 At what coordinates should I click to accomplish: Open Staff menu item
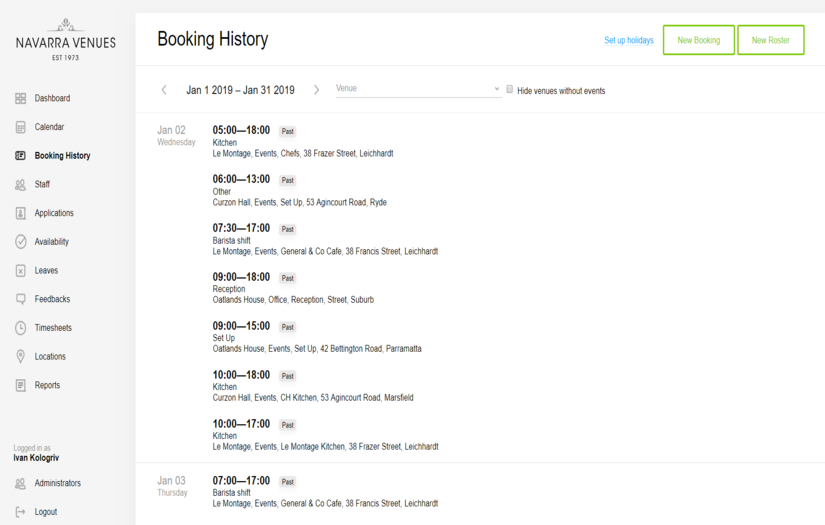point(42,185)
